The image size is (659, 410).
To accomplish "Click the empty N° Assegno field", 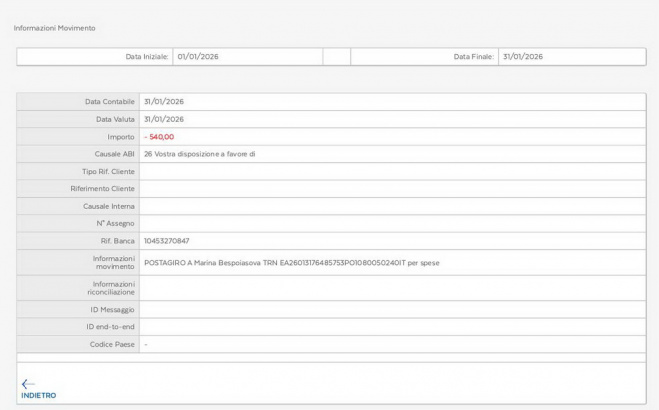I will click(x=390, y=223).
